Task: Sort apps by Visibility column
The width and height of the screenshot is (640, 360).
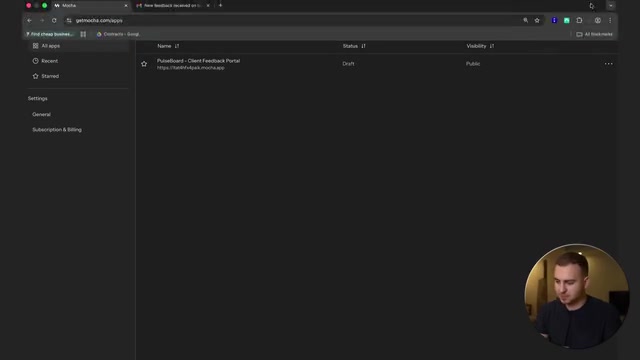Action: [480, 46]
